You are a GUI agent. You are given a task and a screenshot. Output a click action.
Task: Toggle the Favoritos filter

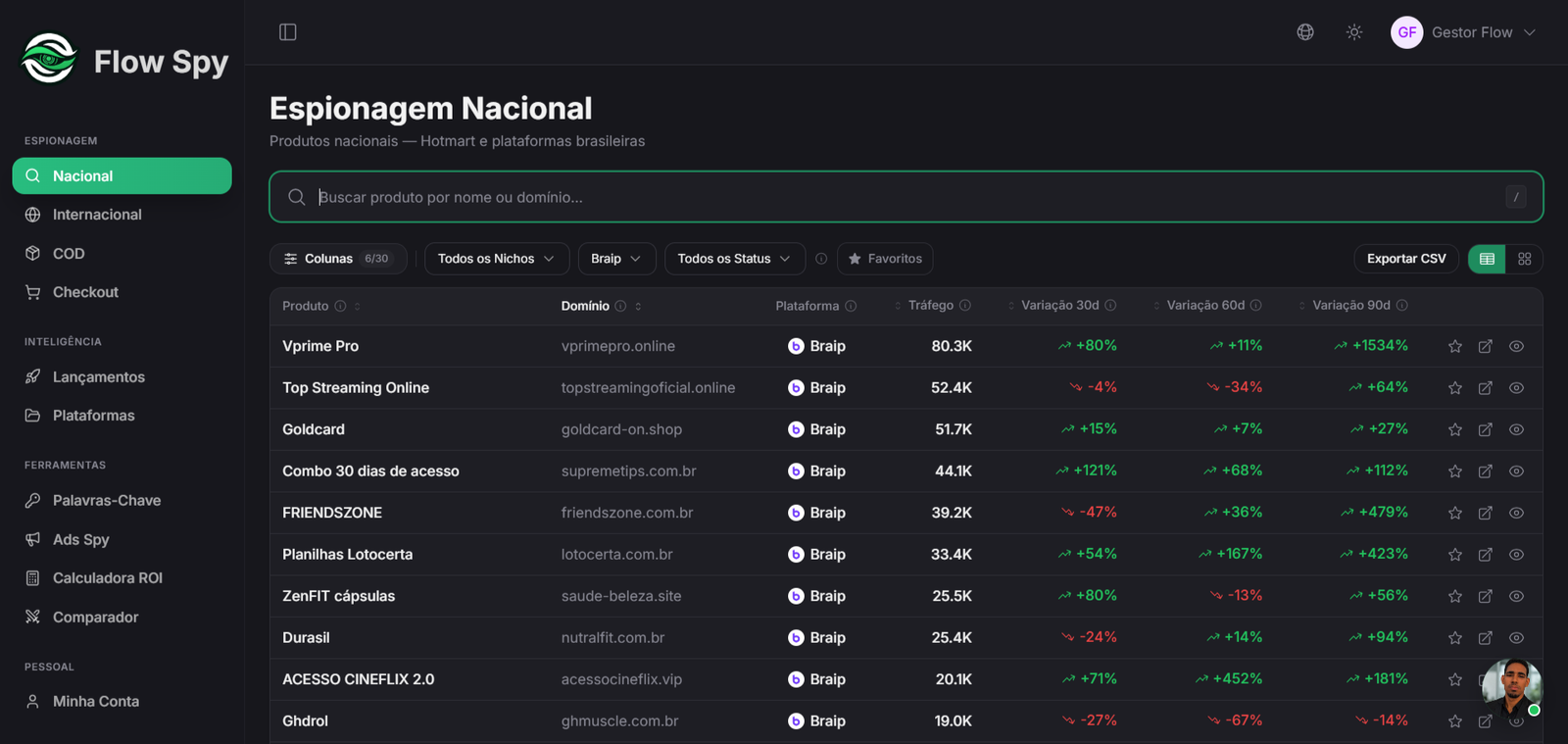(885, 259)
